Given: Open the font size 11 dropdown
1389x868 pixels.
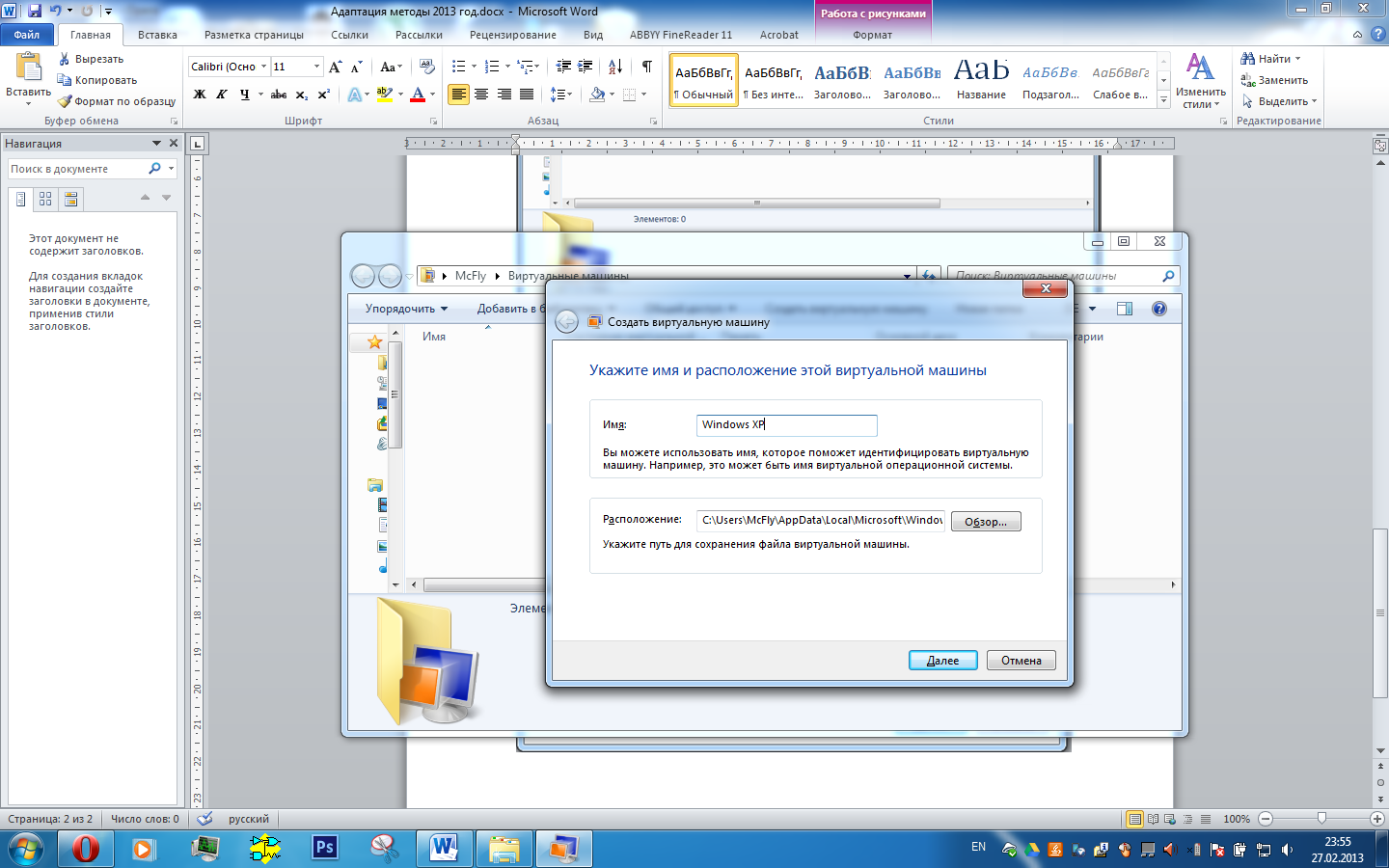Looking at the screenshot, I should pyautogui.click(x=316, y=67).
